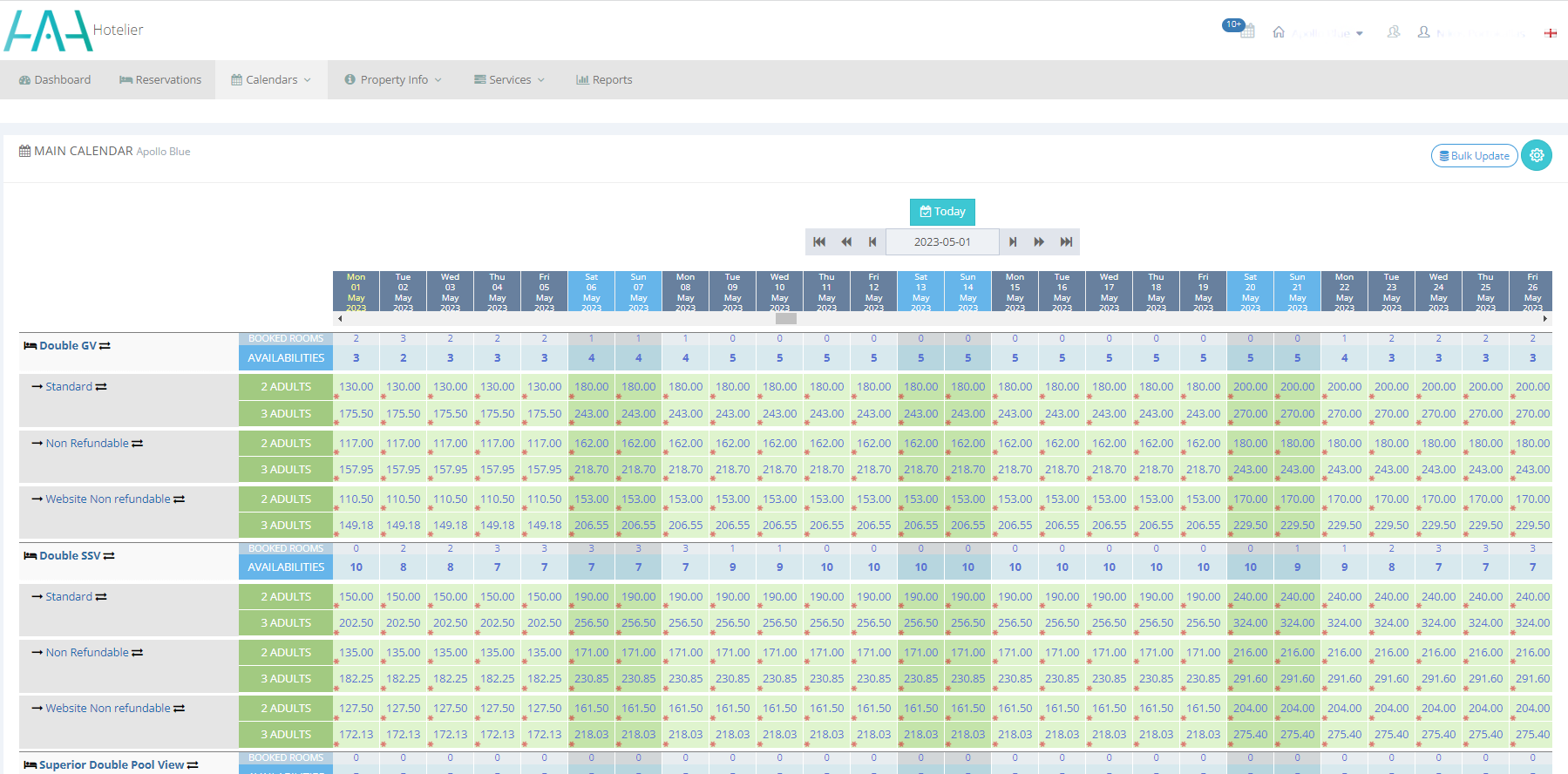Click the date field showing 2023-05-01
The width and height of the screenshot is (1568, 774).
pos(942,241)
